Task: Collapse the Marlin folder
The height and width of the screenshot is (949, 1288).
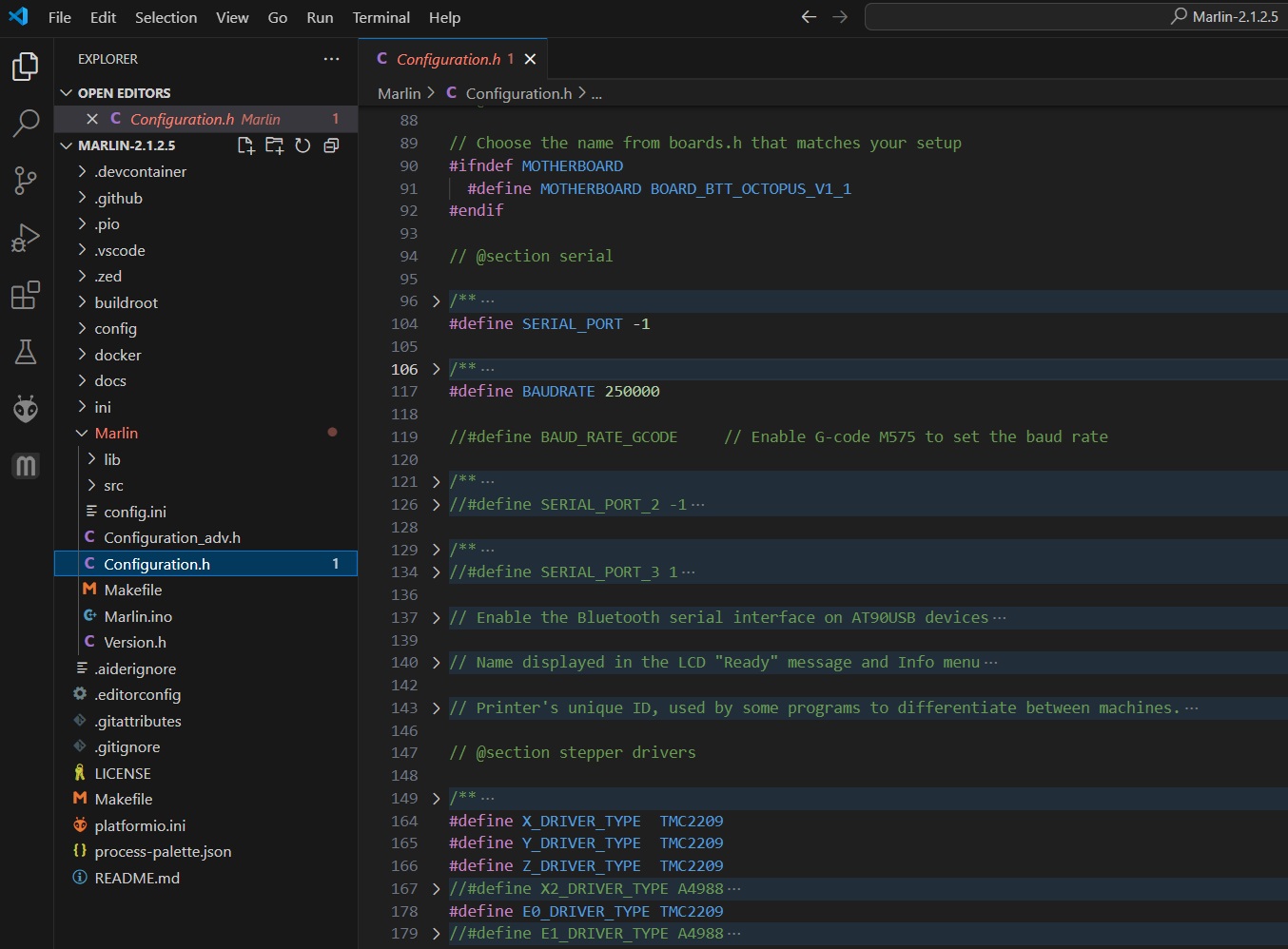Action: point(116,434)
